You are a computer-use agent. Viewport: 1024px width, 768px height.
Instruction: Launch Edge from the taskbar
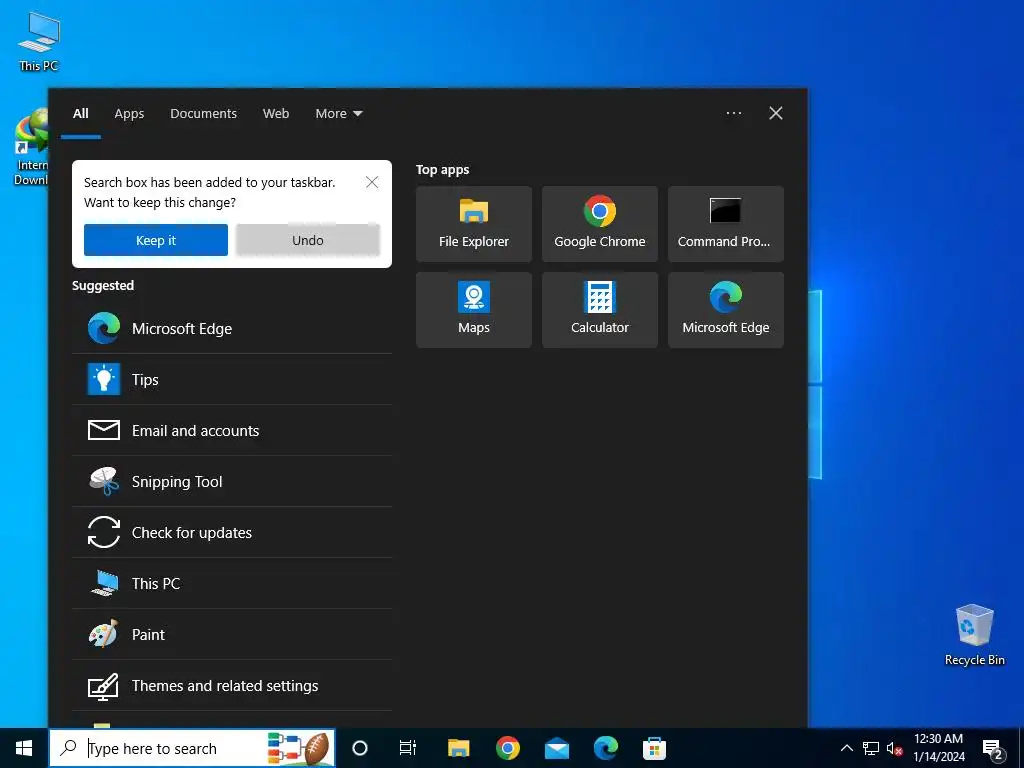tap(605, 748)
